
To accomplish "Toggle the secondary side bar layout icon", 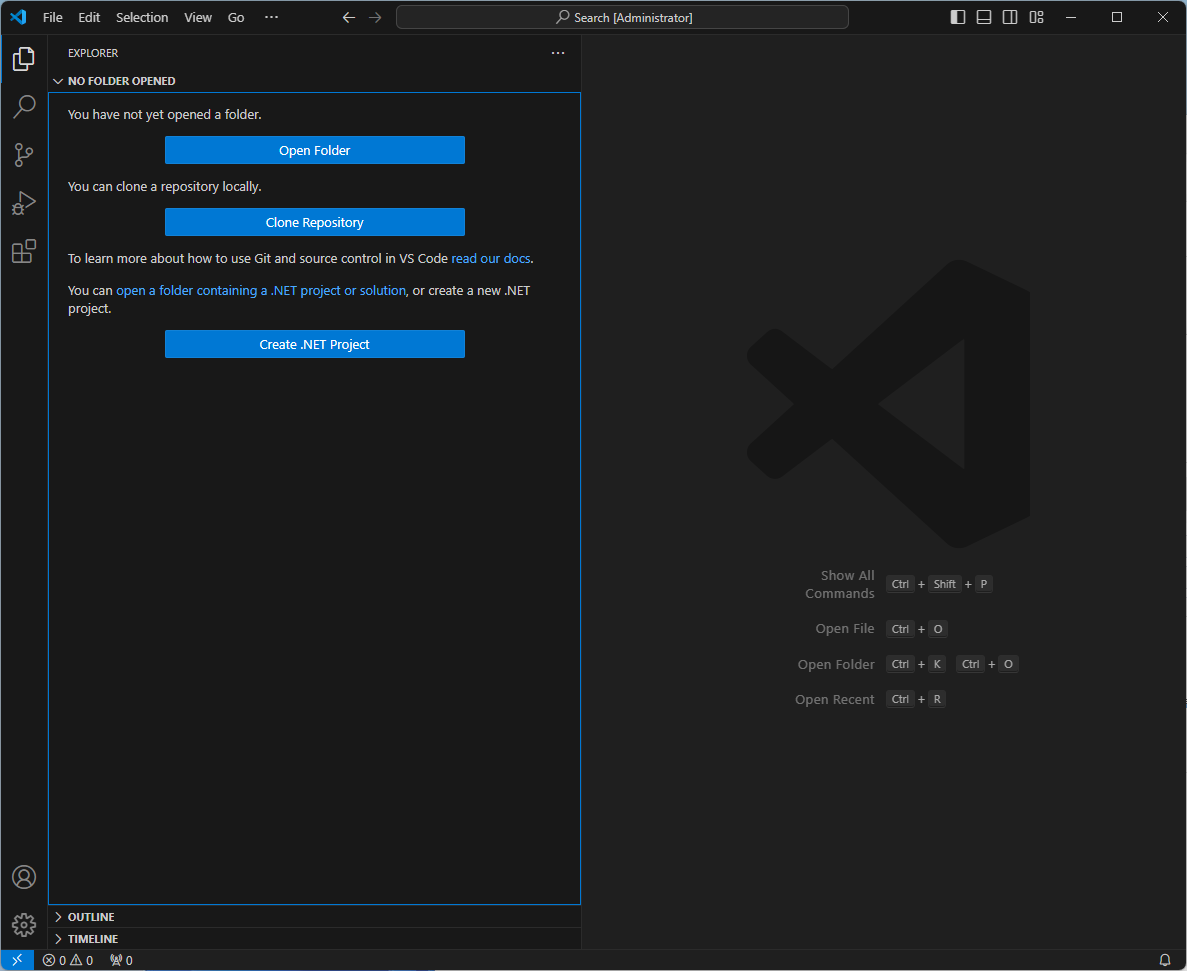I will point(1010,17).
